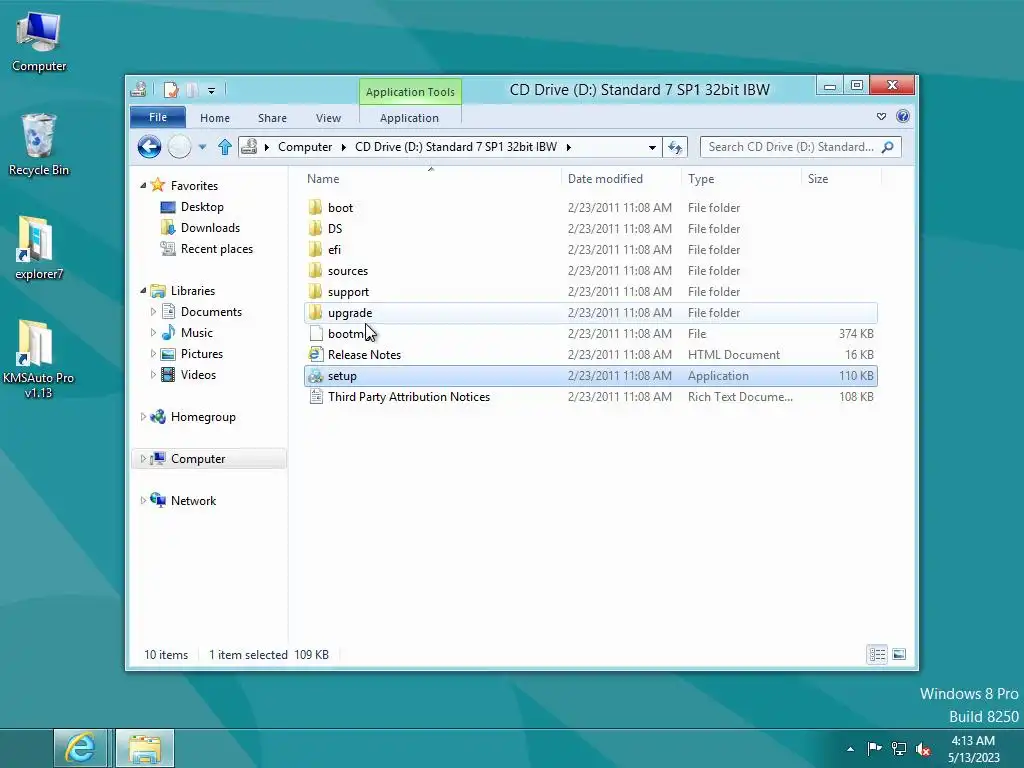Click Properties quick access toolbar icon
Image resolution: width=1024 pixels, height=768 pixels.
pos(170,89)
